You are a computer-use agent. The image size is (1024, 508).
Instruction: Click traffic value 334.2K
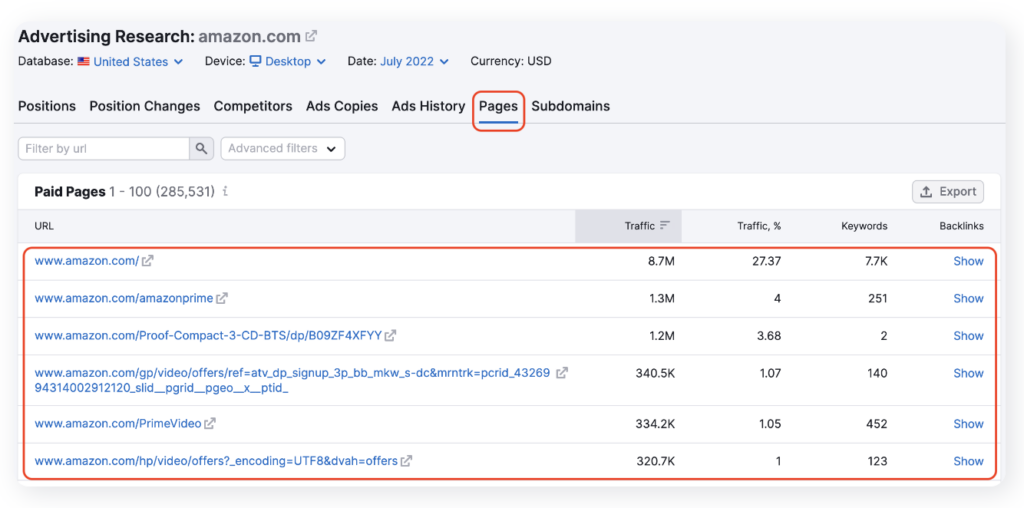pyautogui.click(x=655, y=424)
